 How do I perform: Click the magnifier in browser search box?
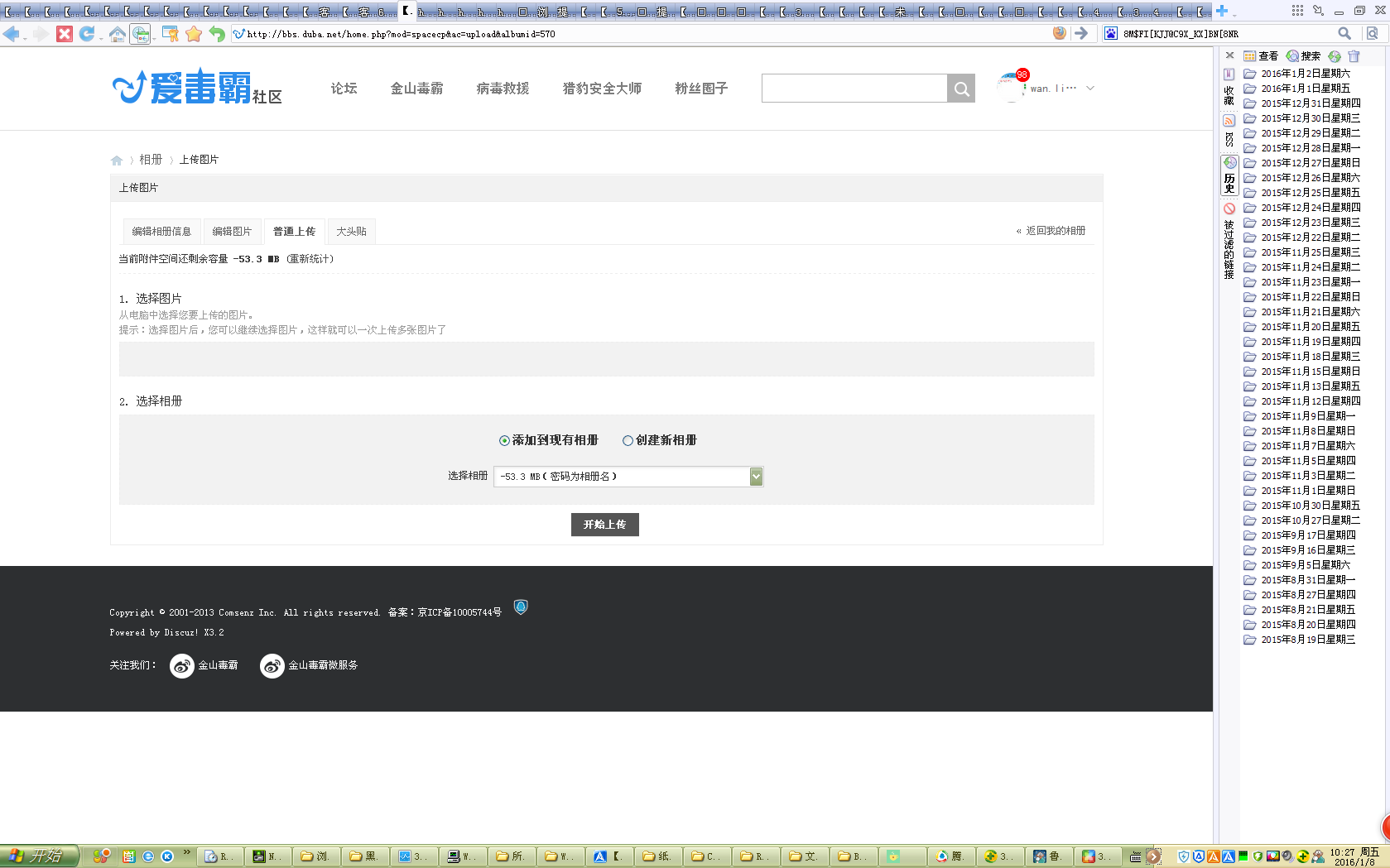[1344, 33]
